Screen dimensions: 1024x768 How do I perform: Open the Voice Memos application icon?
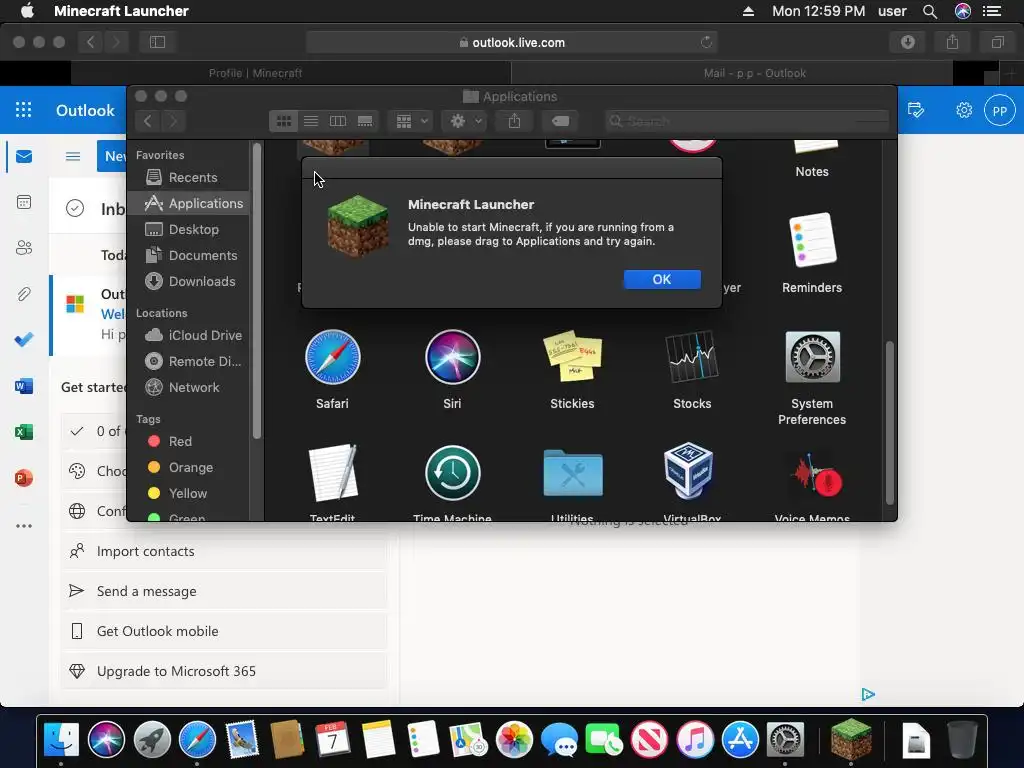click(815, 477)
